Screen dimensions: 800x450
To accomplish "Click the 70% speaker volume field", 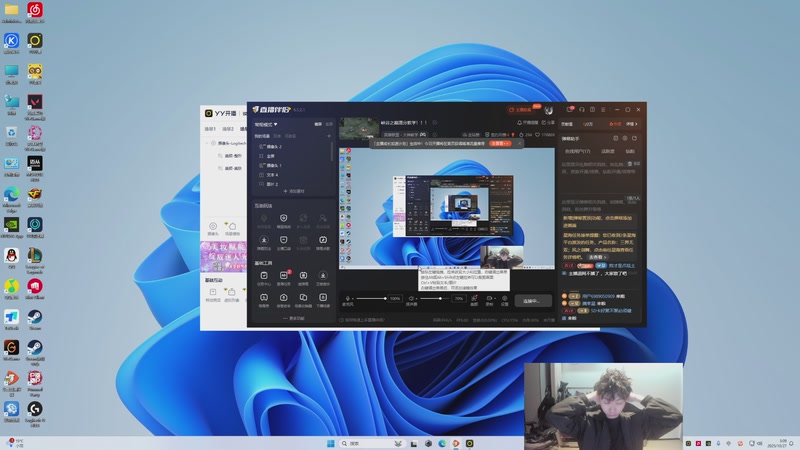I will coord(459,298).
